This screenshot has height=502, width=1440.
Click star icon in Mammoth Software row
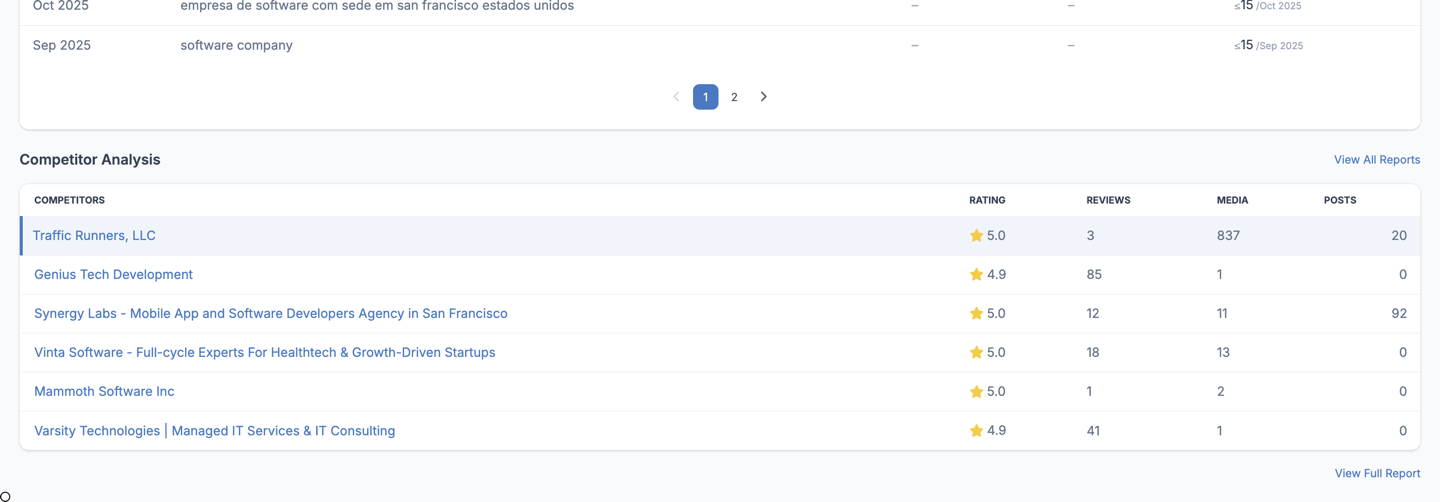[x=976, y=392]
